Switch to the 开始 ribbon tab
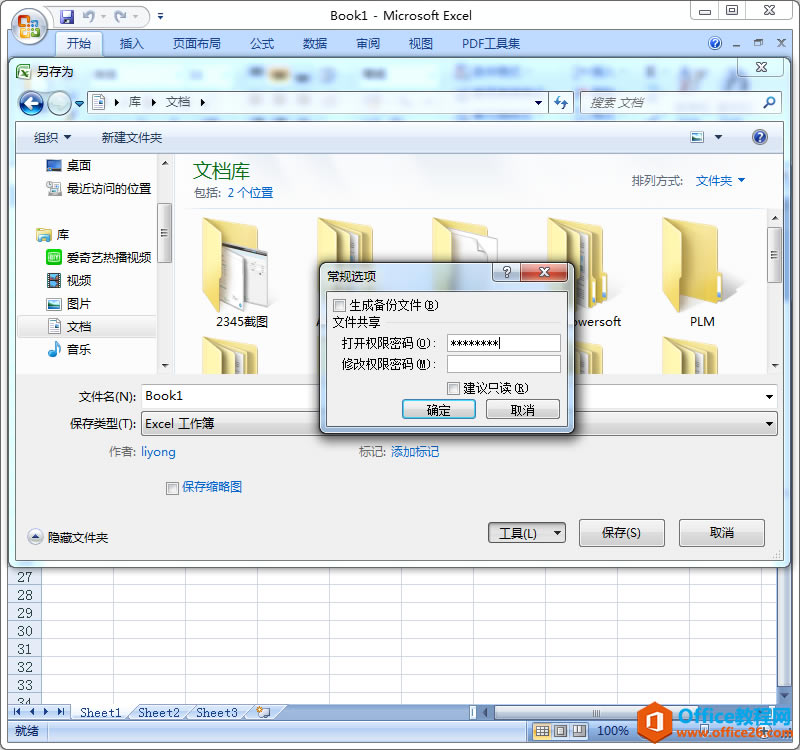The height and width of the screenshot is (750, 800). click(x=79, y=44)
